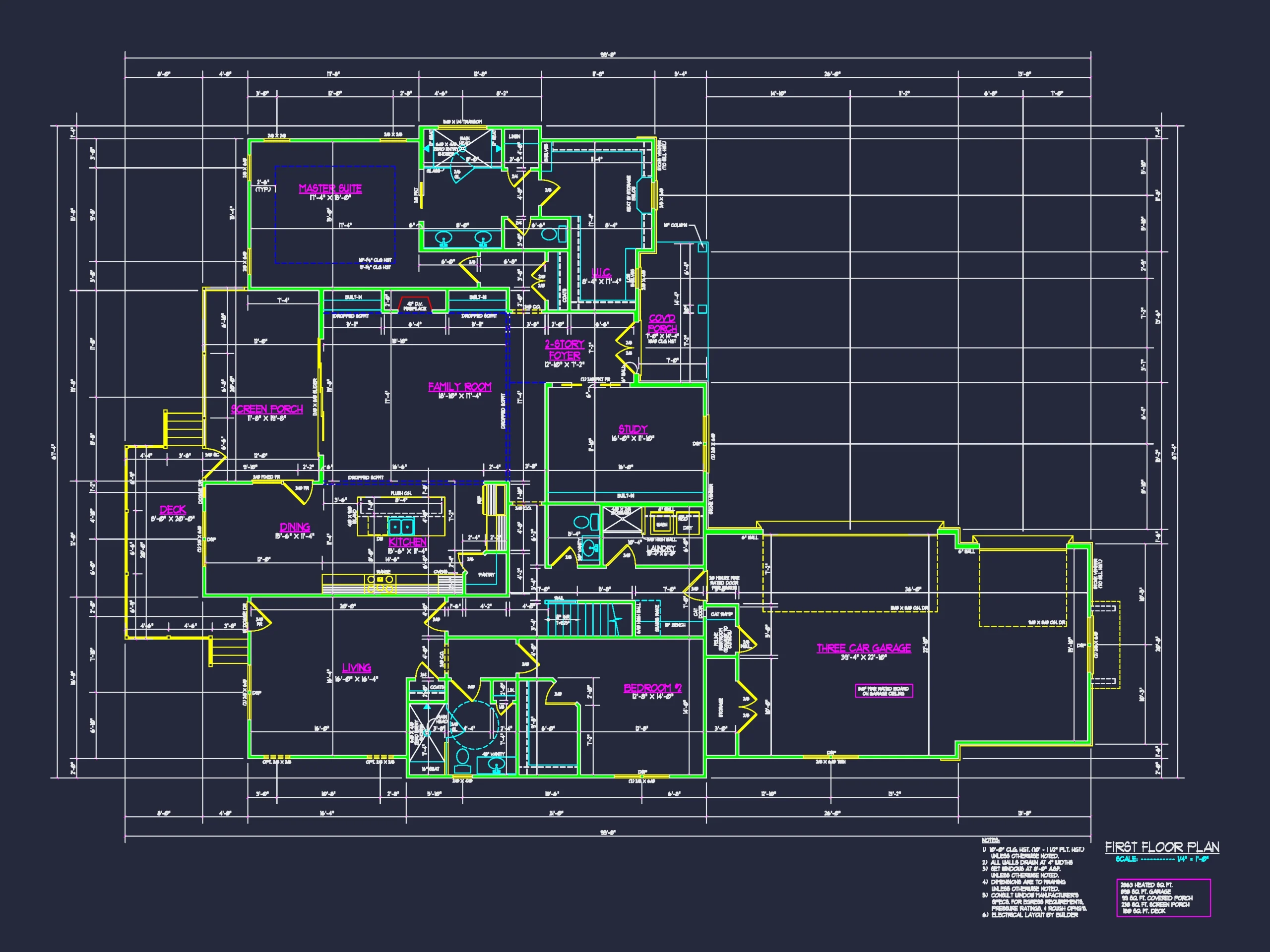Screen dimensions: 1270x952
Task: Select the THREE CAR GARAGE label
Action: tap(864, 648)
